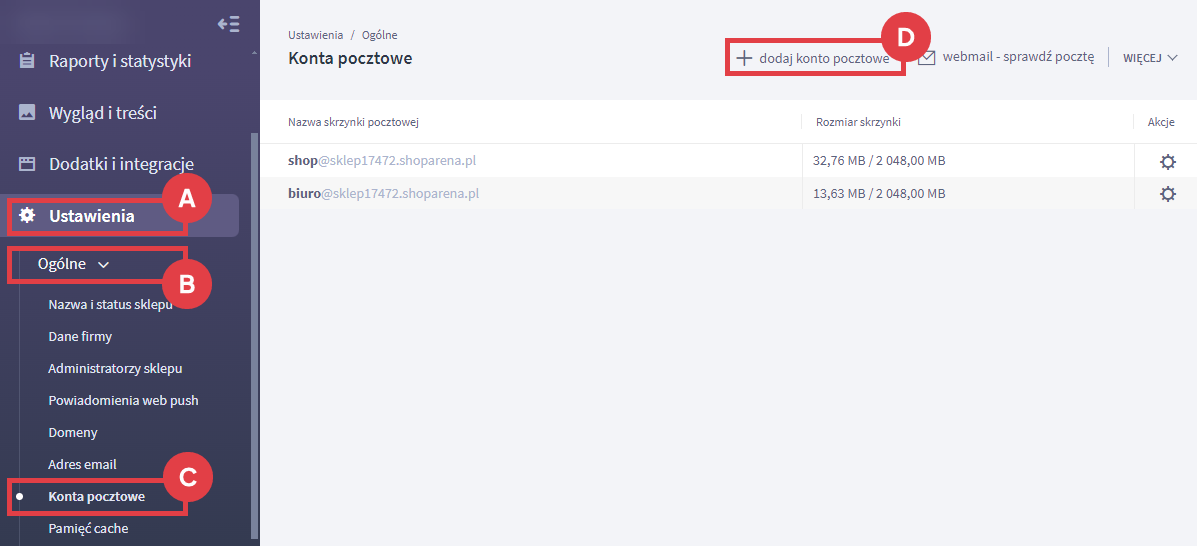Click the sidebar vertical scrollbar
Screen dimensions: 1197x546
coord(254,330)
